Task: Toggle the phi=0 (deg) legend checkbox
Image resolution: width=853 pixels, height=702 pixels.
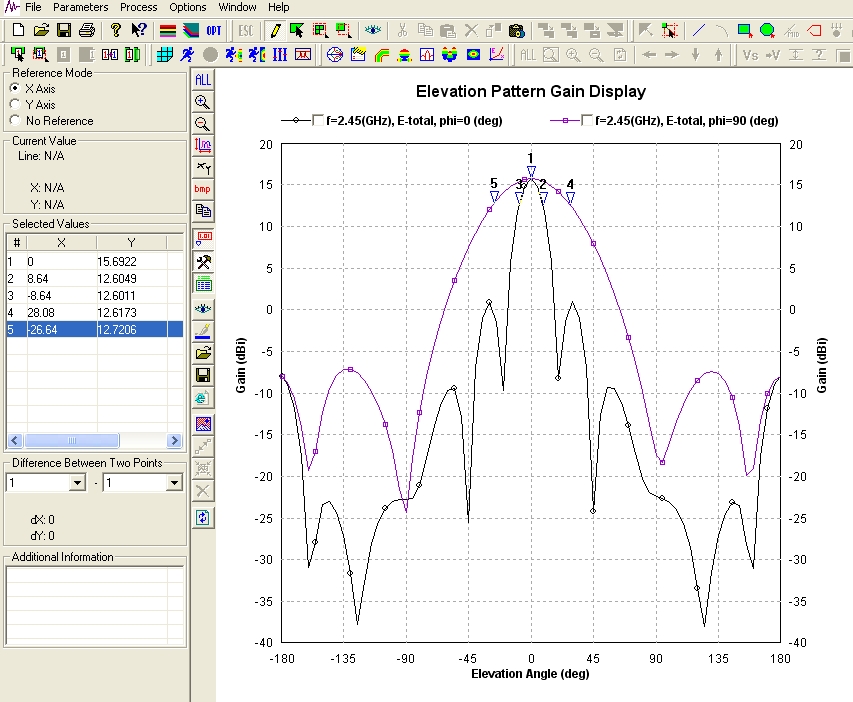Action: pyautogui.click(x=319, y=120)
